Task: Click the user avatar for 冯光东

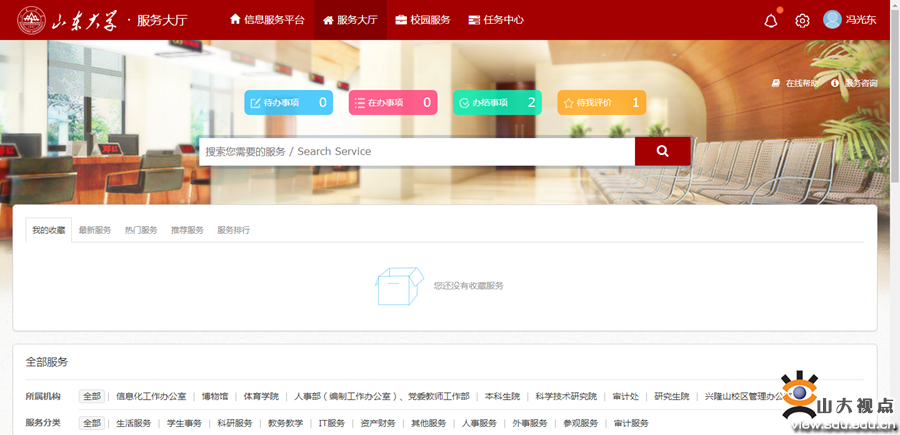Action: point(832,20)
